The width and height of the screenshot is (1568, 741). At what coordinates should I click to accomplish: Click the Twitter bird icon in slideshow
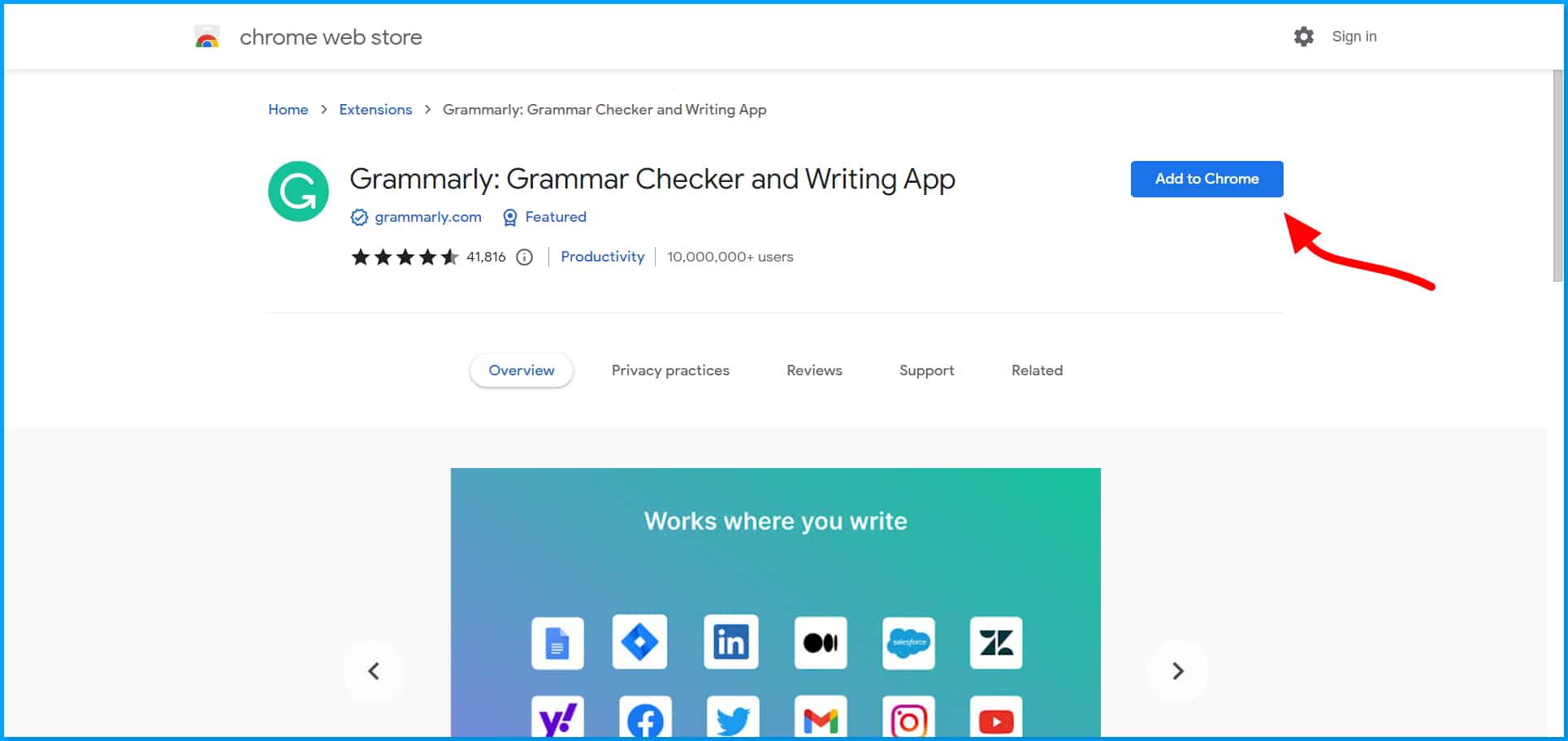coord(733,717)
